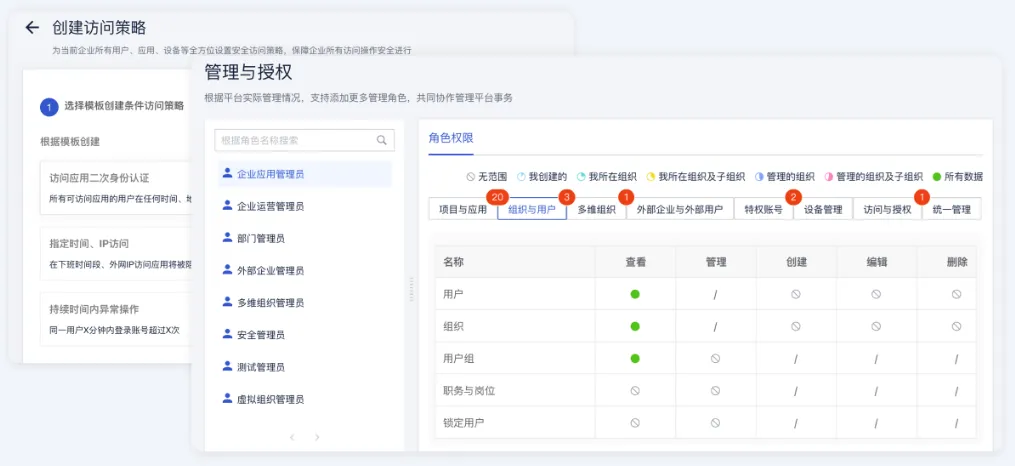Viewport: 1015px width, 466px height.
Task: Go to next page of role list
Action: 317,438
